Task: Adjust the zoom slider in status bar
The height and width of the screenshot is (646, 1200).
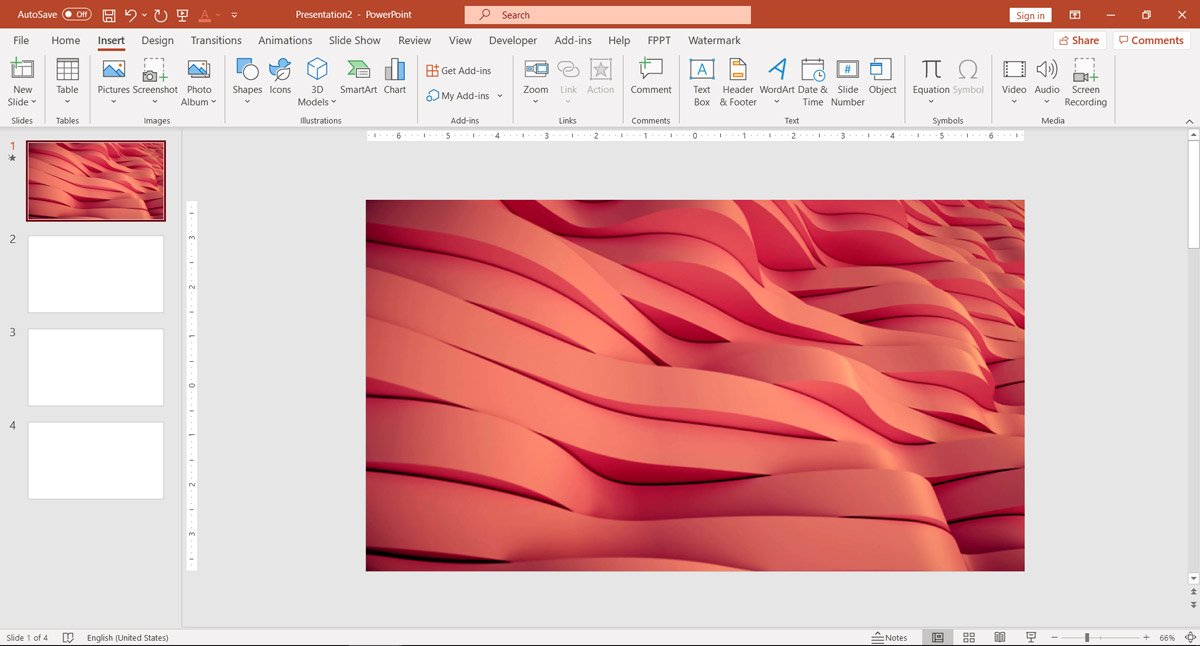Action: pos(1087,637)
